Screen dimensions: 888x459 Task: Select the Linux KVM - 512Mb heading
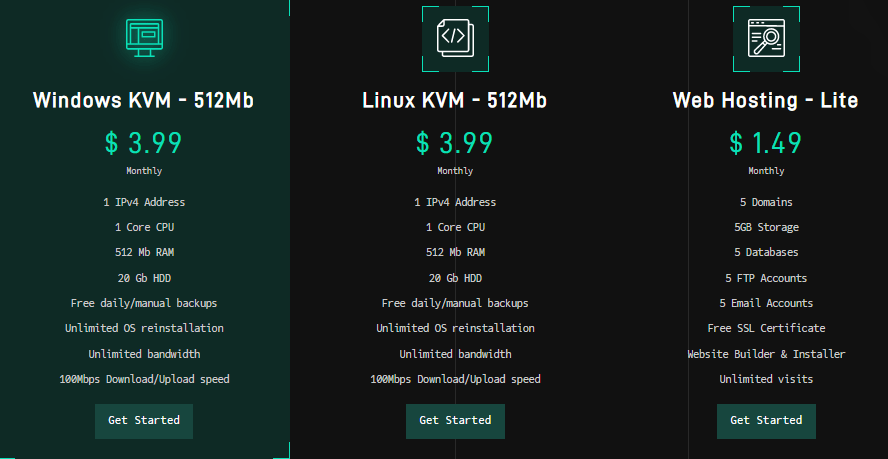point(455,100)
